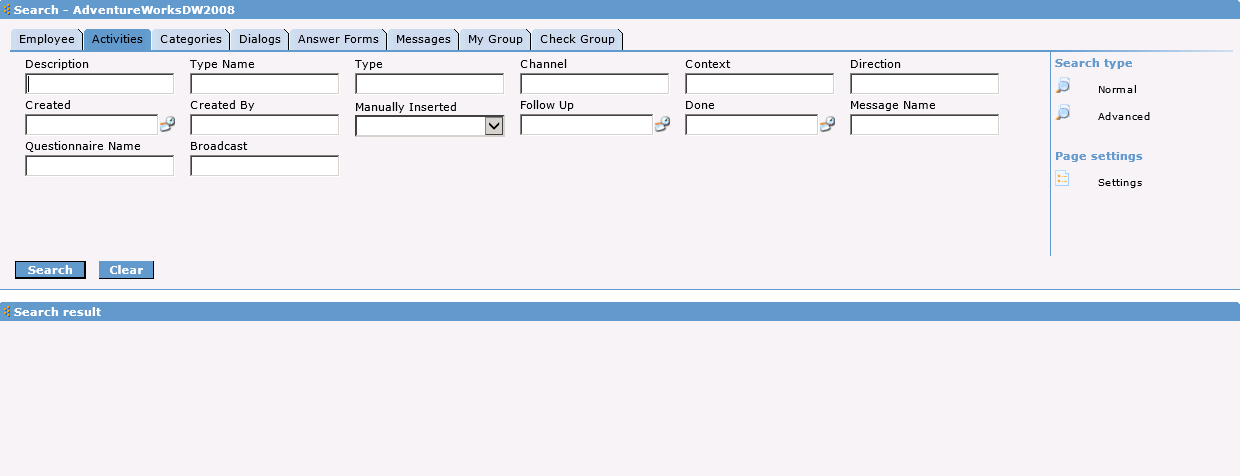Switch to the Employee tab
This screenshot has width=1240, height=476.
(x=47, y=39)
